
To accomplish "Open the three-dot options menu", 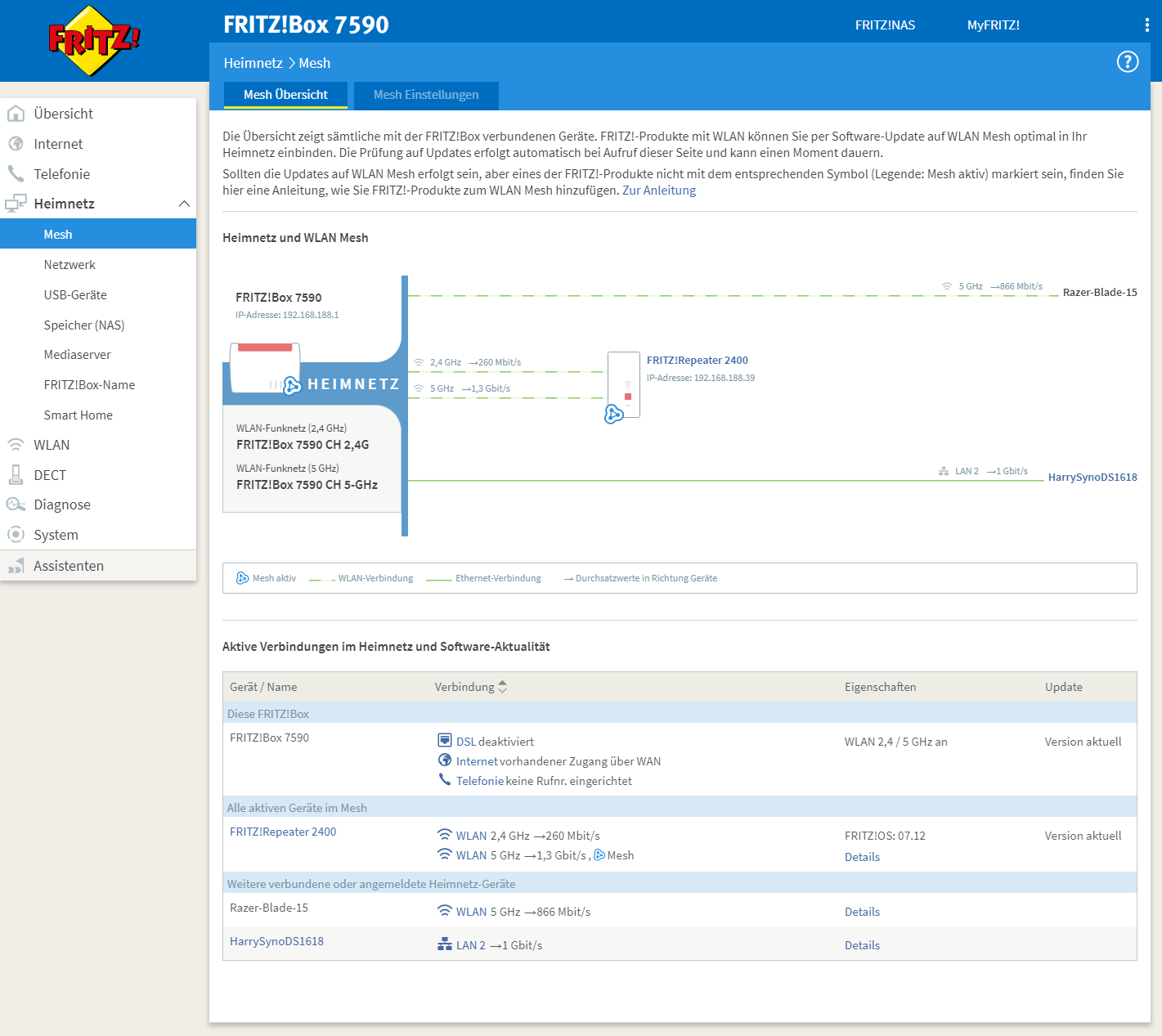I will pyautogui.click(x=1146, y=25).
